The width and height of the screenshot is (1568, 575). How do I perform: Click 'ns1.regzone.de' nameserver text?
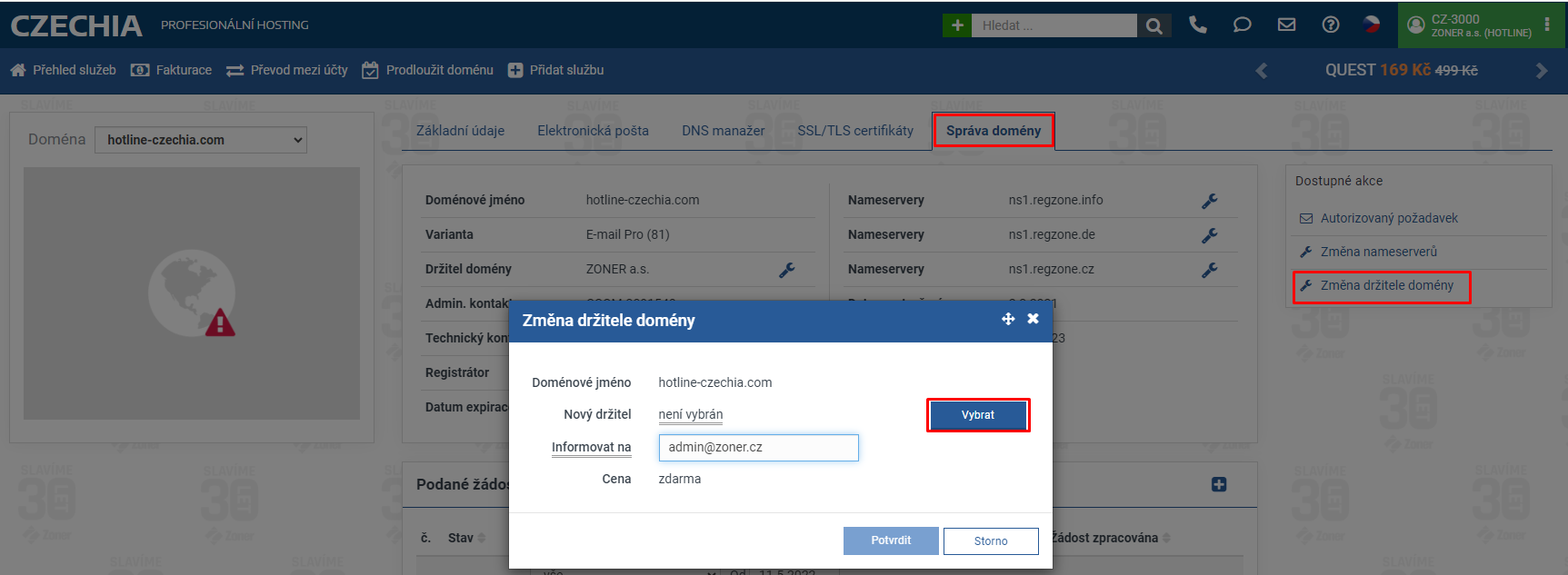1052,234
